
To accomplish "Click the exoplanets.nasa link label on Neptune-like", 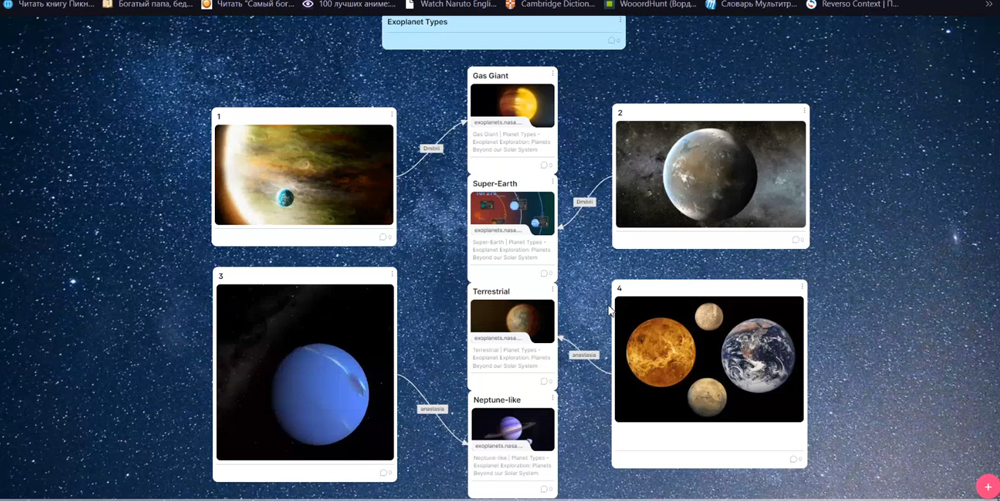I will pos(498,446).
